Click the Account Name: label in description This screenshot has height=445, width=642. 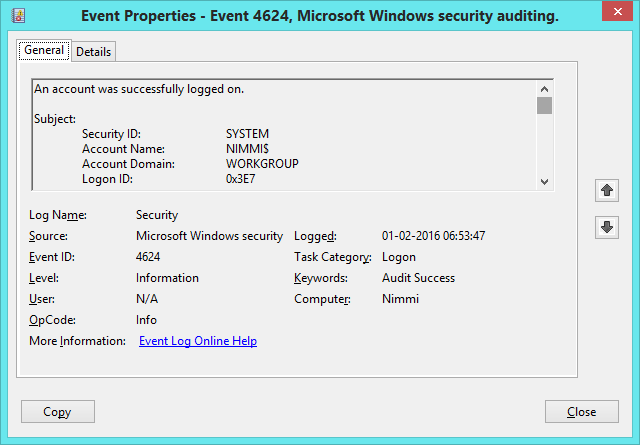123,149
